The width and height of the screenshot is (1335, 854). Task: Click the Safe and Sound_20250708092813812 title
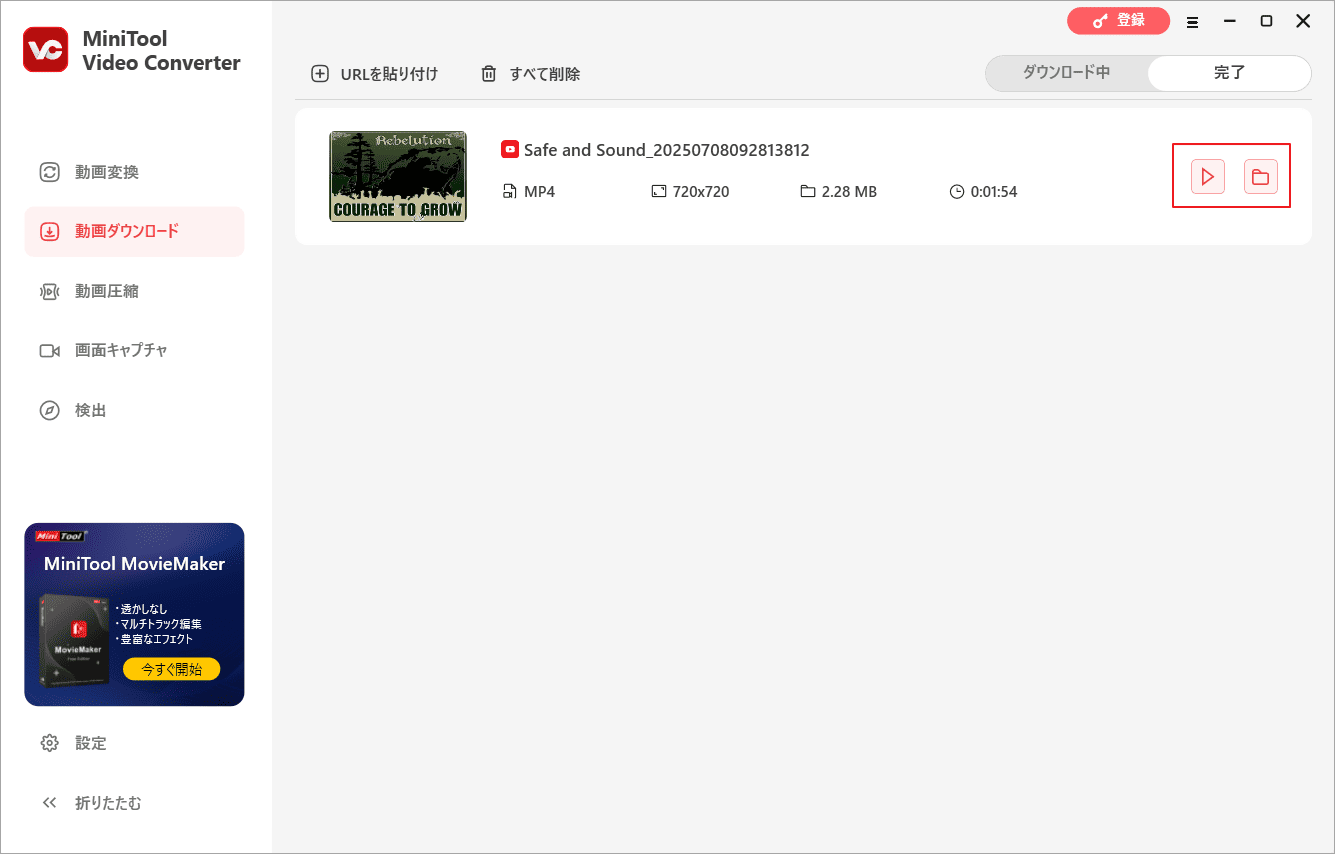[666, 150]
